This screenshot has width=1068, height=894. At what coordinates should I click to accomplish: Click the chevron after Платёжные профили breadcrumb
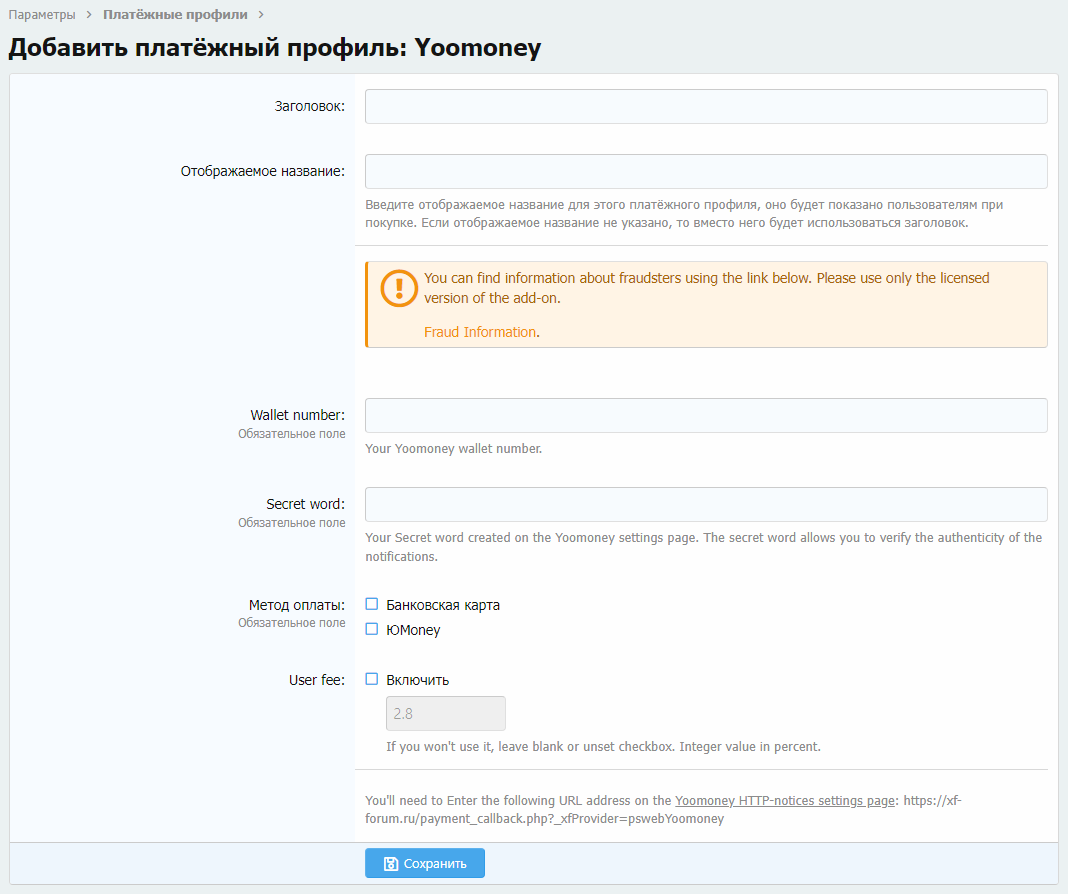point(261,15)
